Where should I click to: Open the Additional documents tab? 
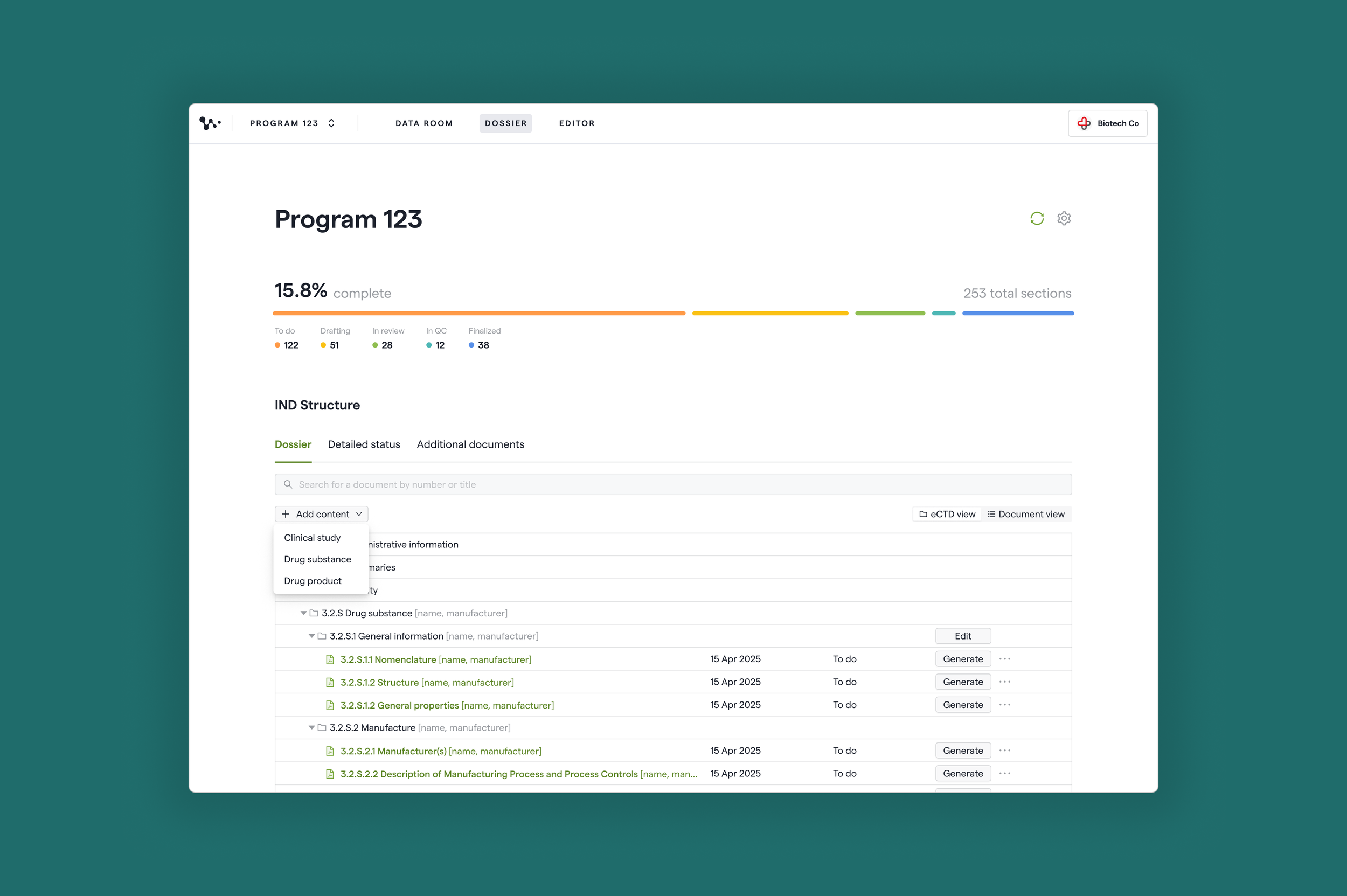[470, 444]
